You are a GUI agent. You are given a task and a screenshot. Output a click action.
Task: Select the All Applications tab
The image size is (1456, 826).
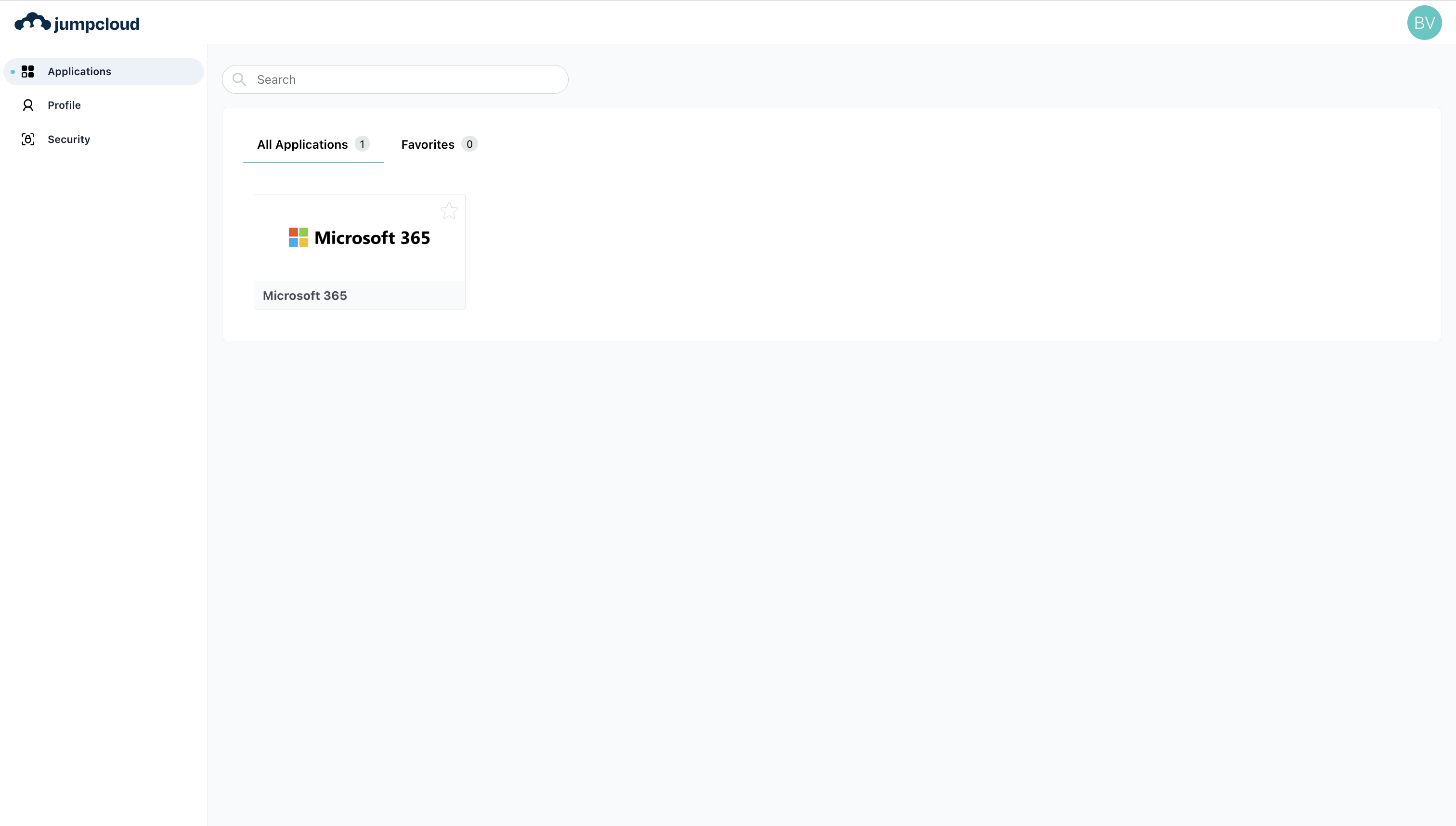tap(302, 145)
